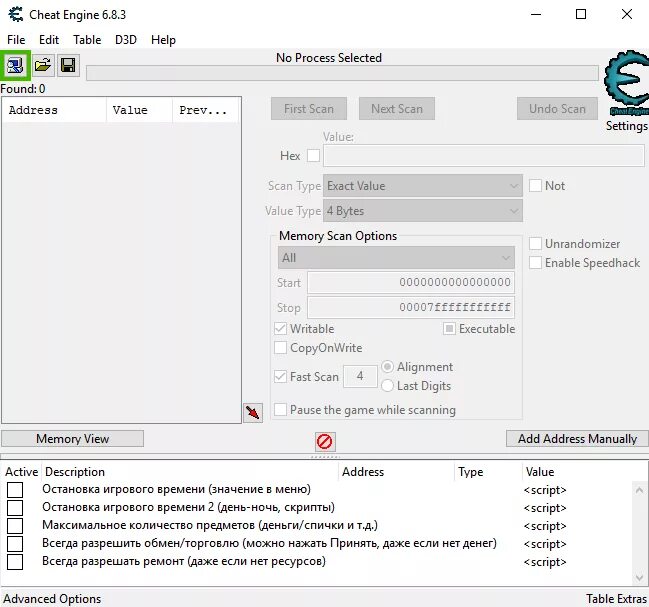This screenshot has width=649, height=607.
Task: Click address list scrollbar up arrow
Action: pos(639,490)
